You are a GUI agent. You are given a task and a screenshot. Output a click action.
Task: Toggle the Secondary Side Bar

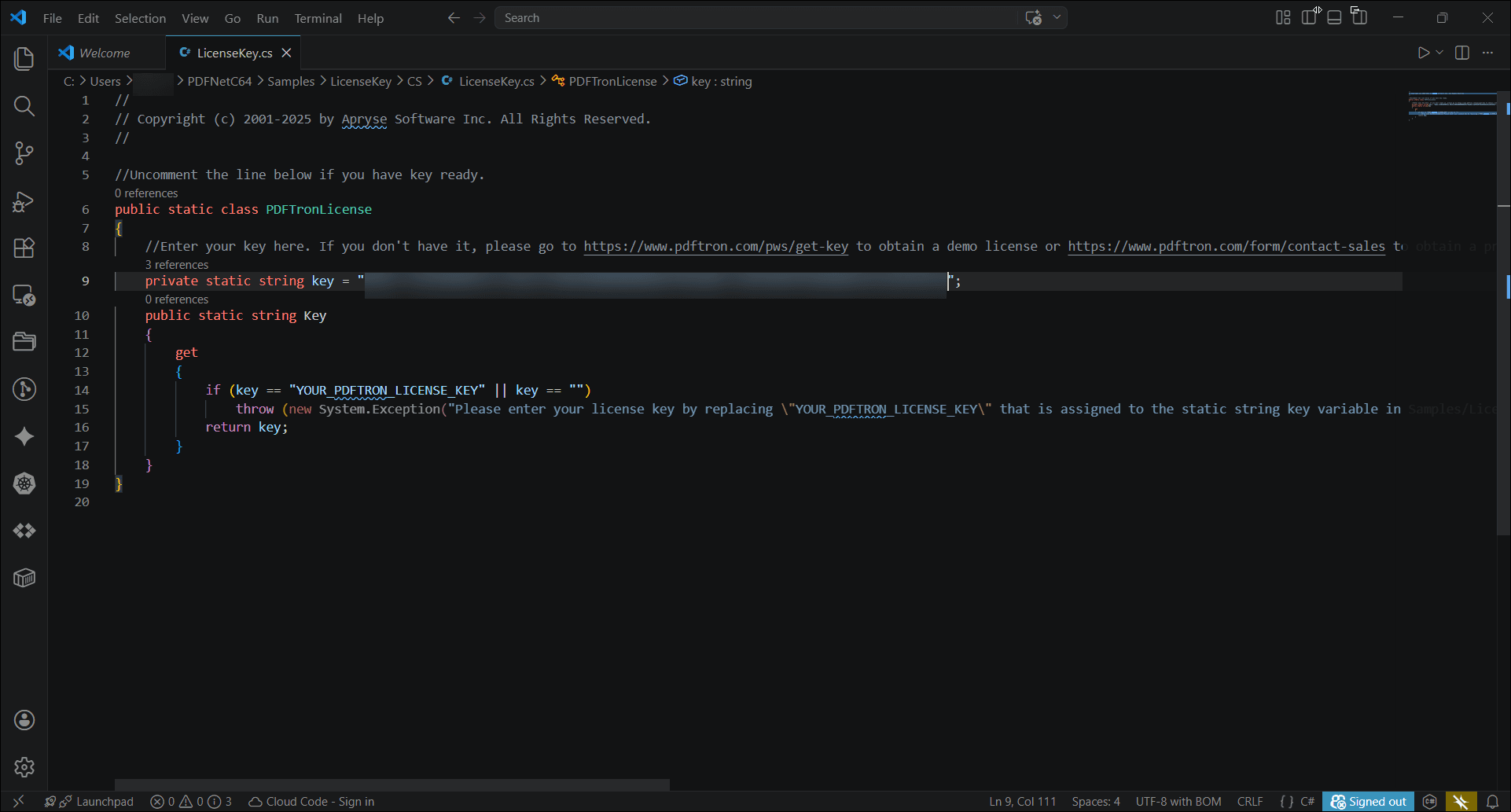tap(1359, 17)
